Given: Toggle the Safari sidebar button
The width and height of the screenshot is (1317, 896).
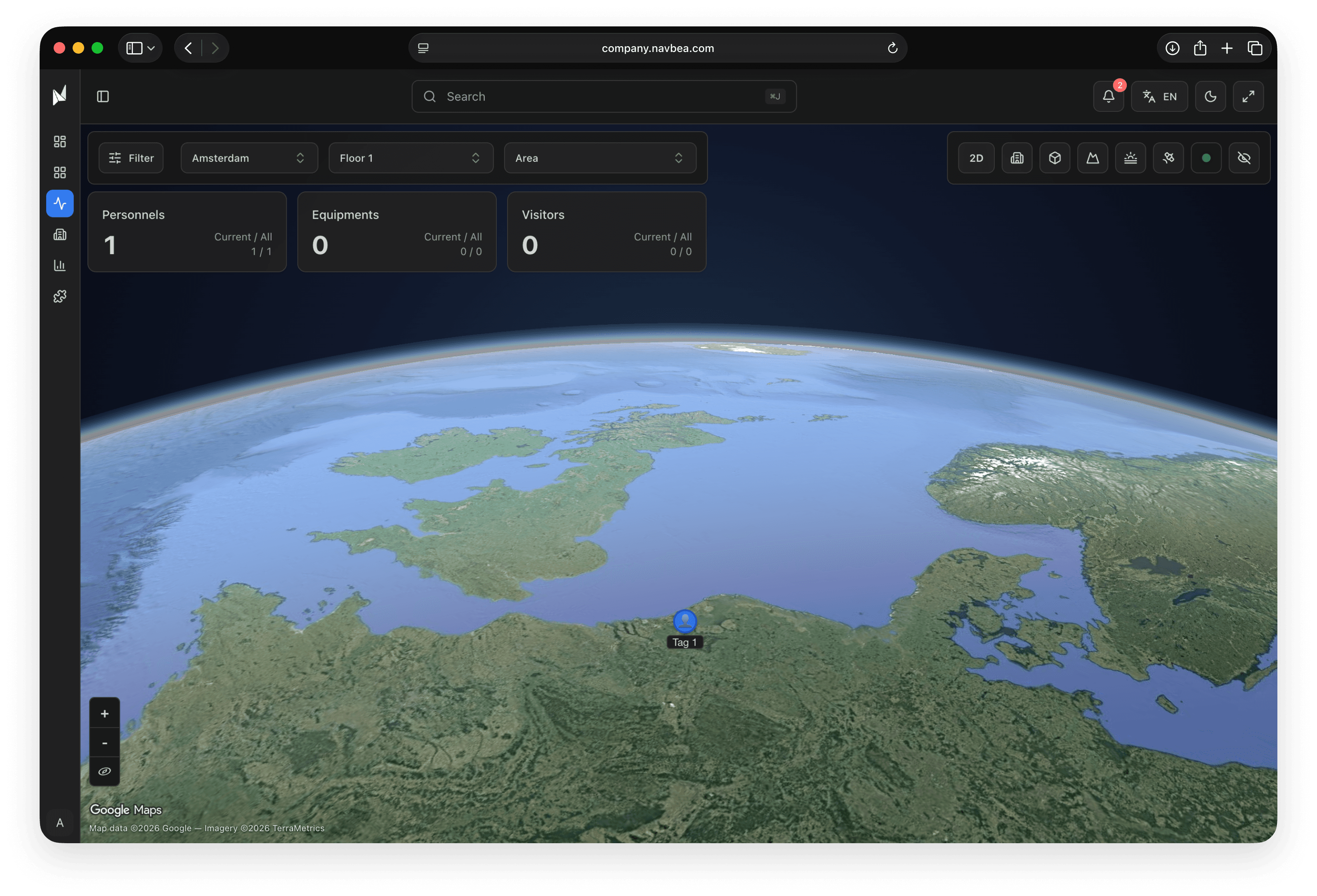Looking at the screenshot, I should pos(135,48).
